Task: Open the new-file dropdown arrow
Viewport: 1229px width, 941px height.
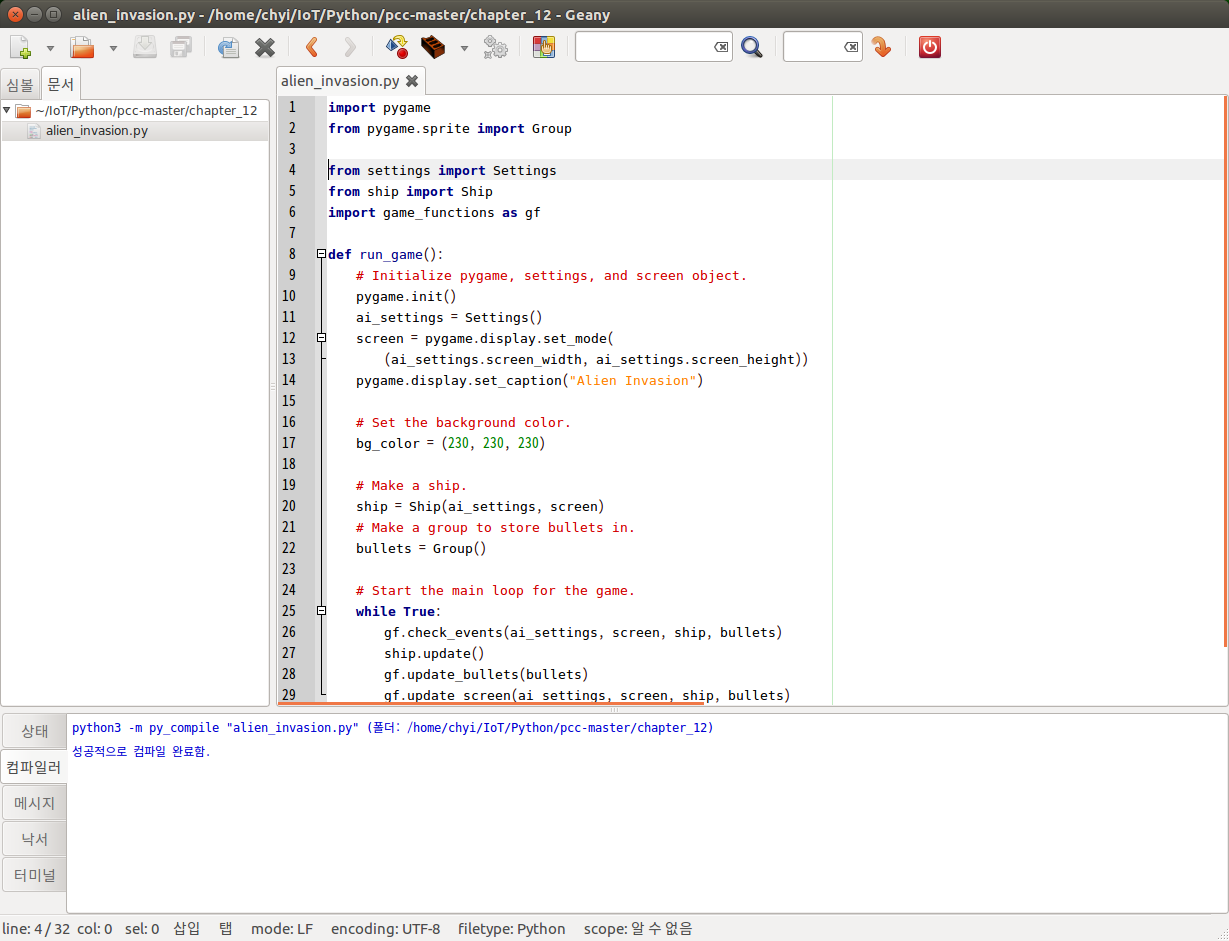Action: 50,46
